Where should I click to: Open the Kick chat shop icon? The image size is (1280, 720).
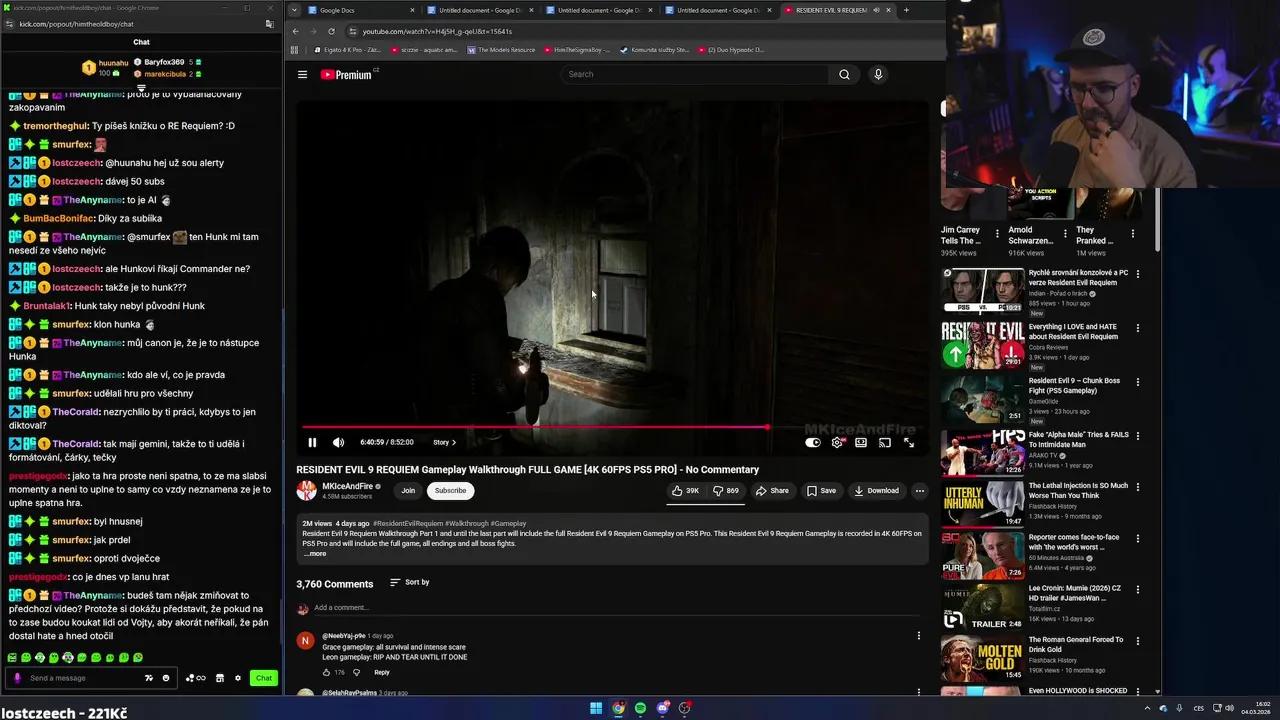[220, 678]
